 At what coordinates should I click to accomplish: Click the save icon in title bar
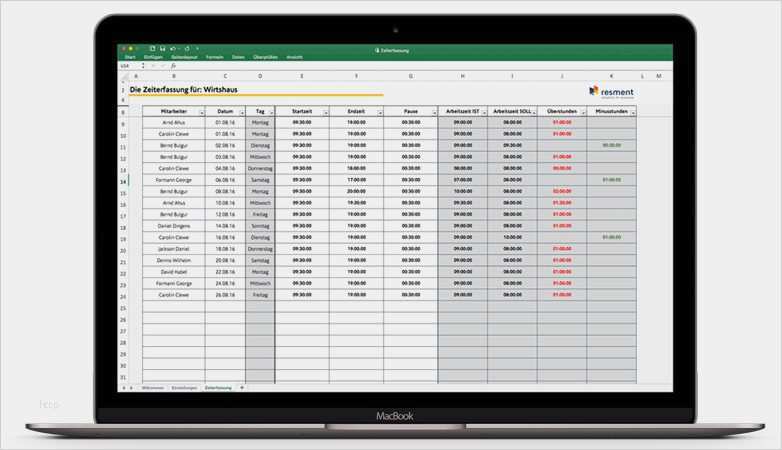pos(163,48)
